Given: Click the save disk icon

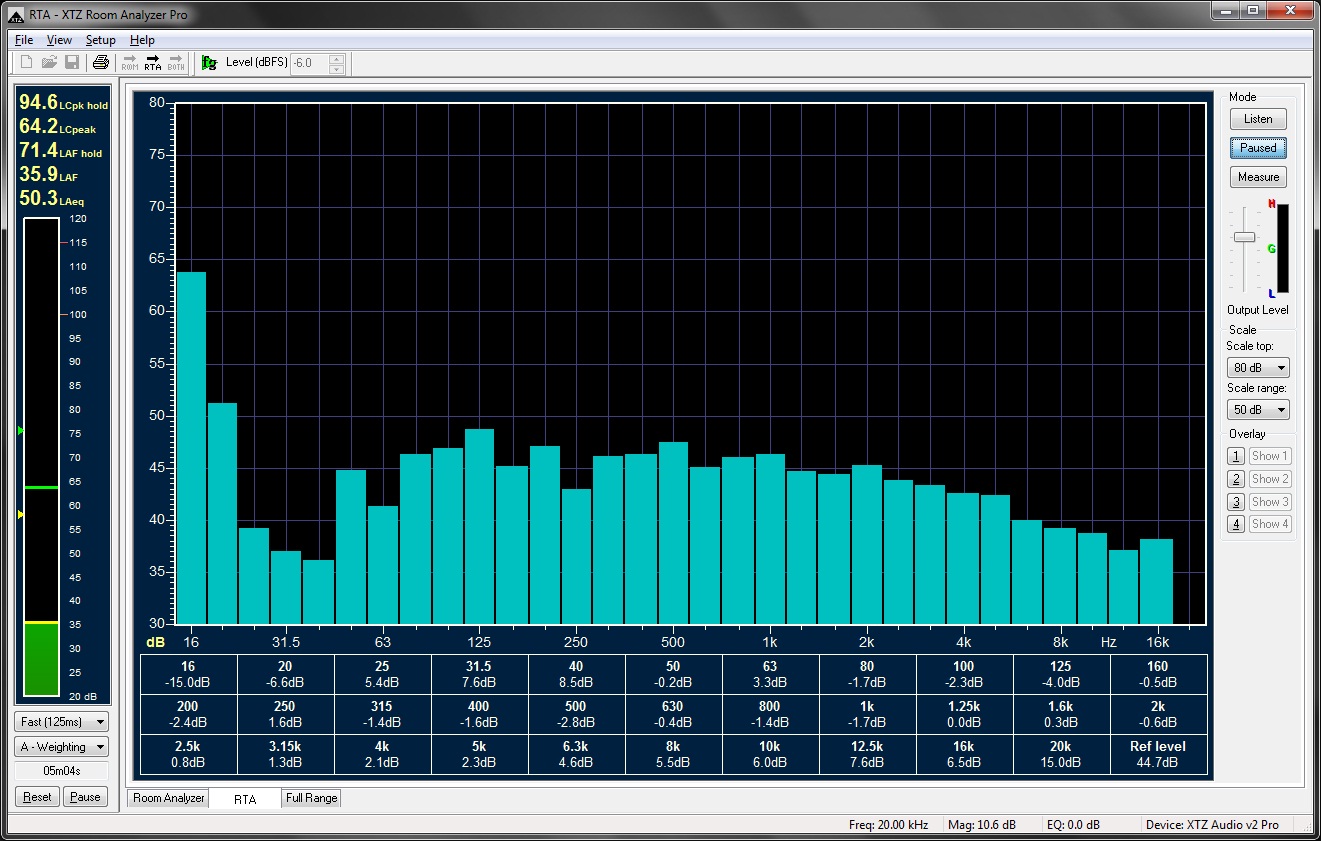Looking at the screenshot, I should (72, 63).
